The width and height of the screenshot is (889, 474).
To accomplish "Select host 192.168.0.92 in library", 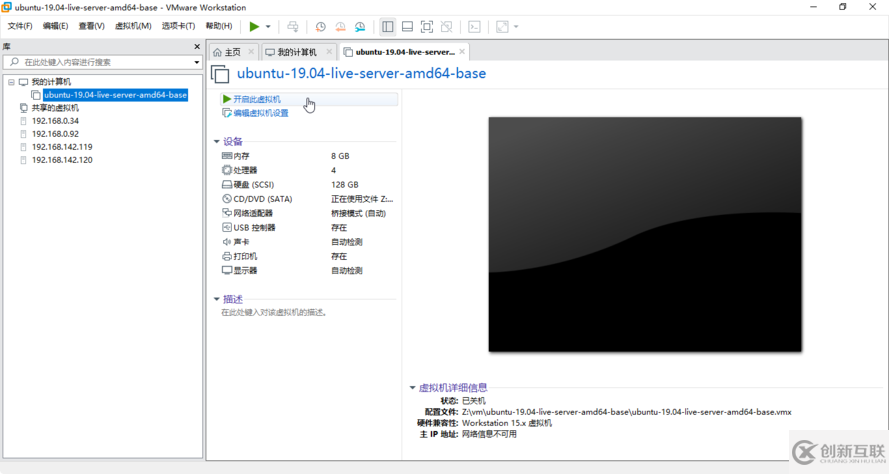I will click(x=55, y=134).
